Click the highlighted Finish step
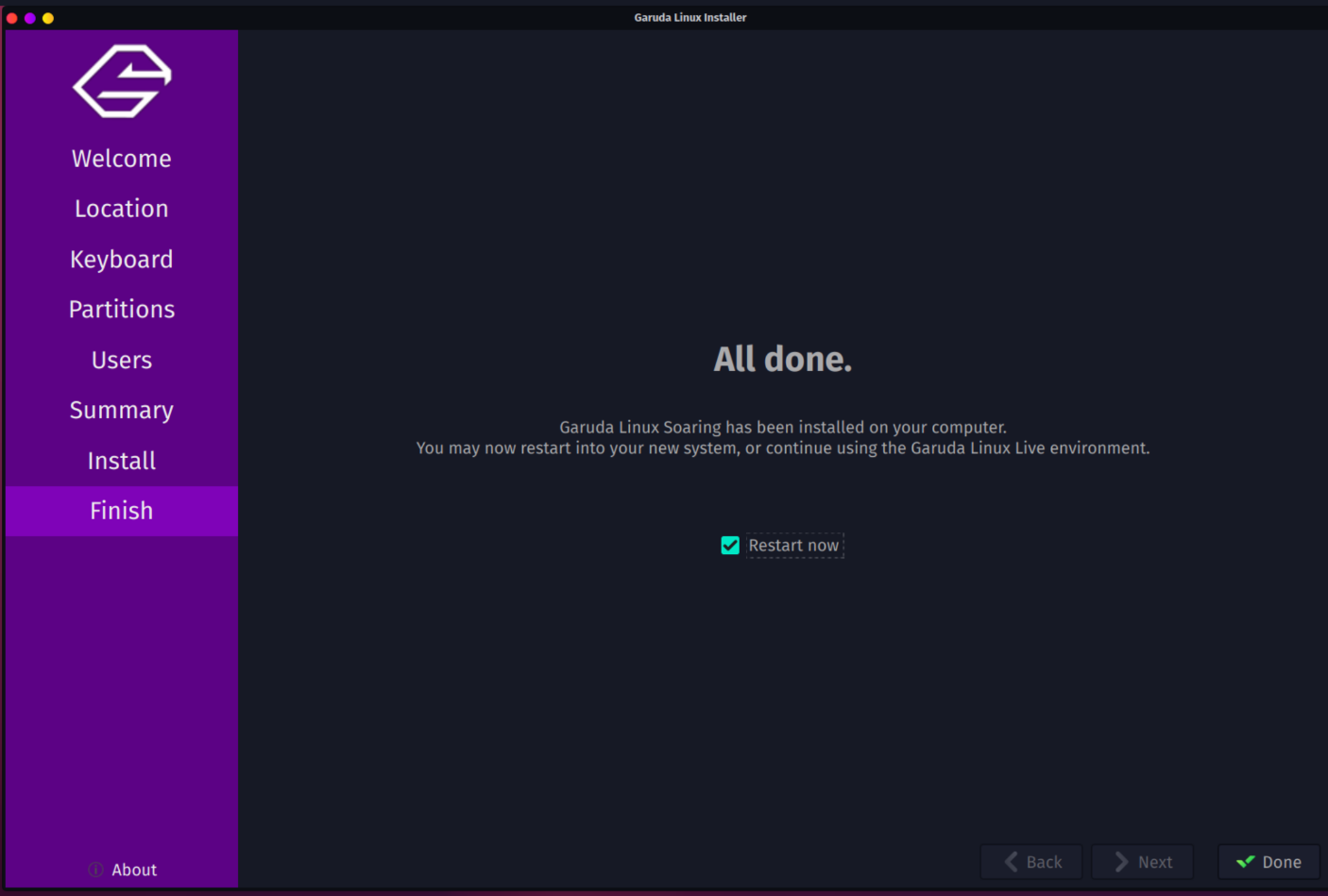Image resolution: width=1328 pixels, height=896 pixels. 122,511
